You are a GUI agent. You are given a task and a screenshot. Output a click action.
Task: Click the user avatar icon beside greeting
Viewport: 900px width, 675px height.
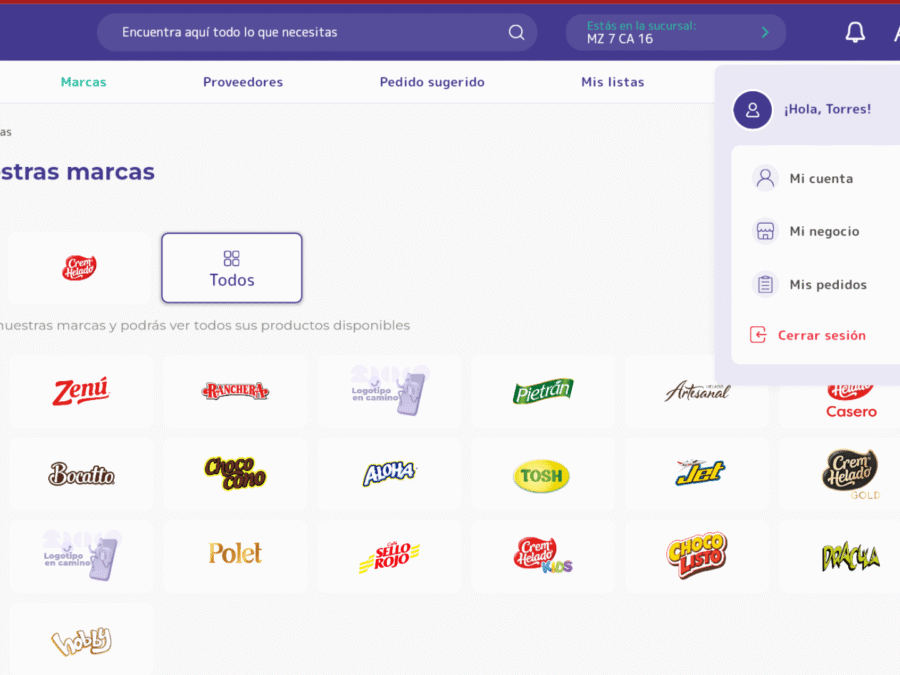click(752, 110)
